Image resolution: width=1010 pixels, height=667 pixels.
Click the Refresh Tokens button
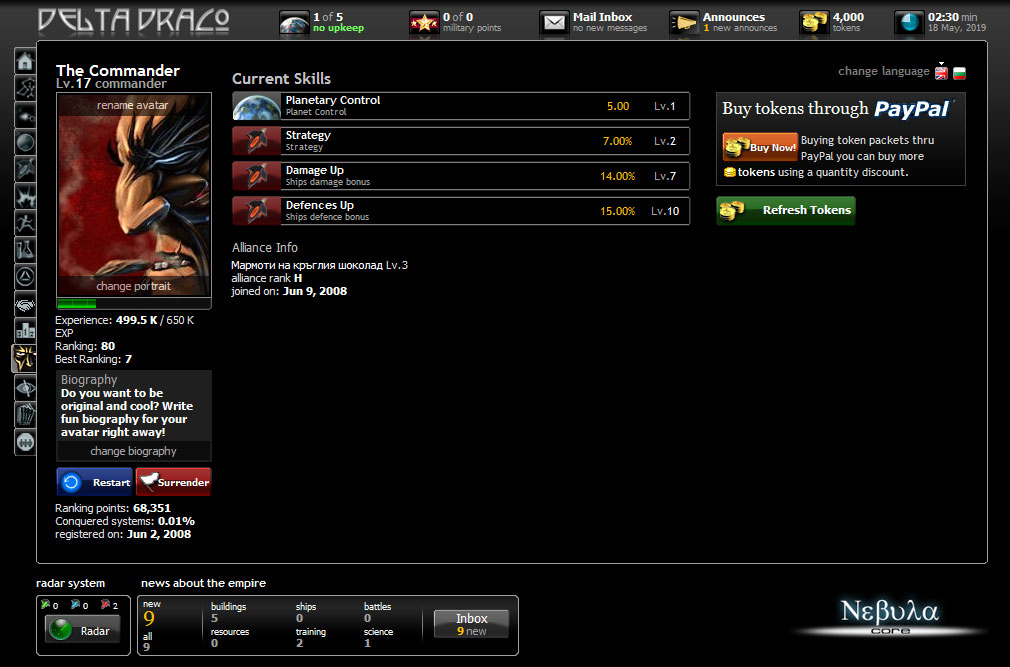tap(786, 211)
